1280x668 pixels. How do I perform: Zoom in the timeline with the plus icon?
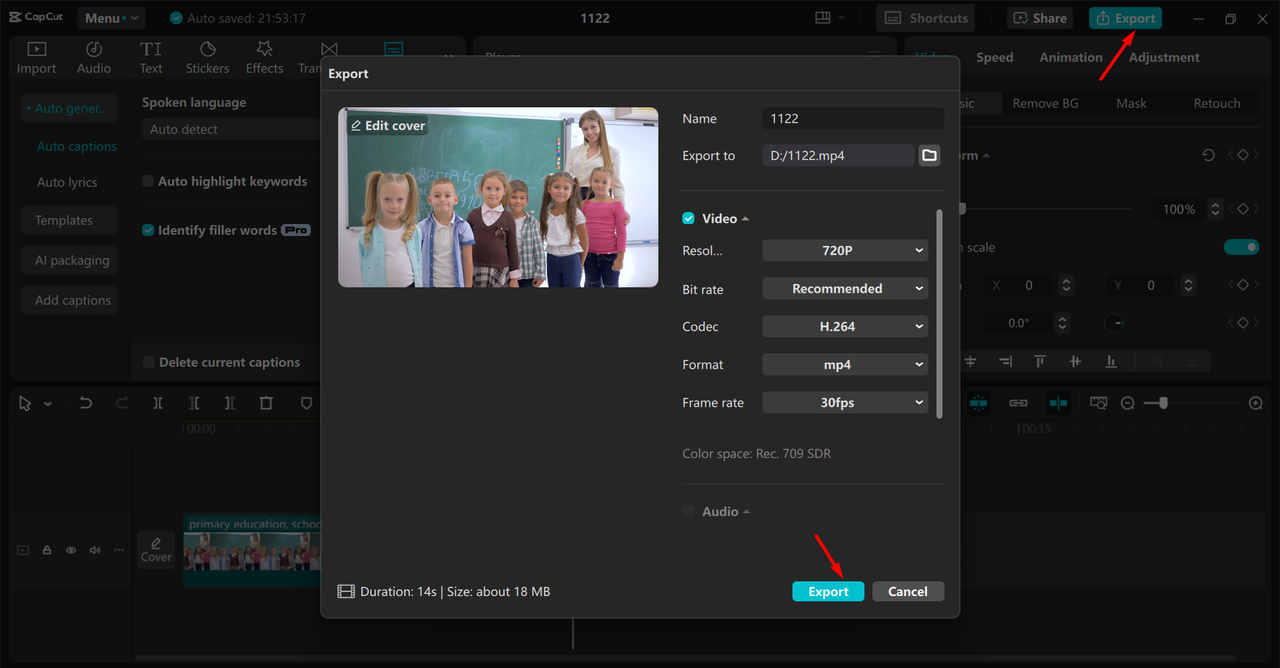(1256, 403)
